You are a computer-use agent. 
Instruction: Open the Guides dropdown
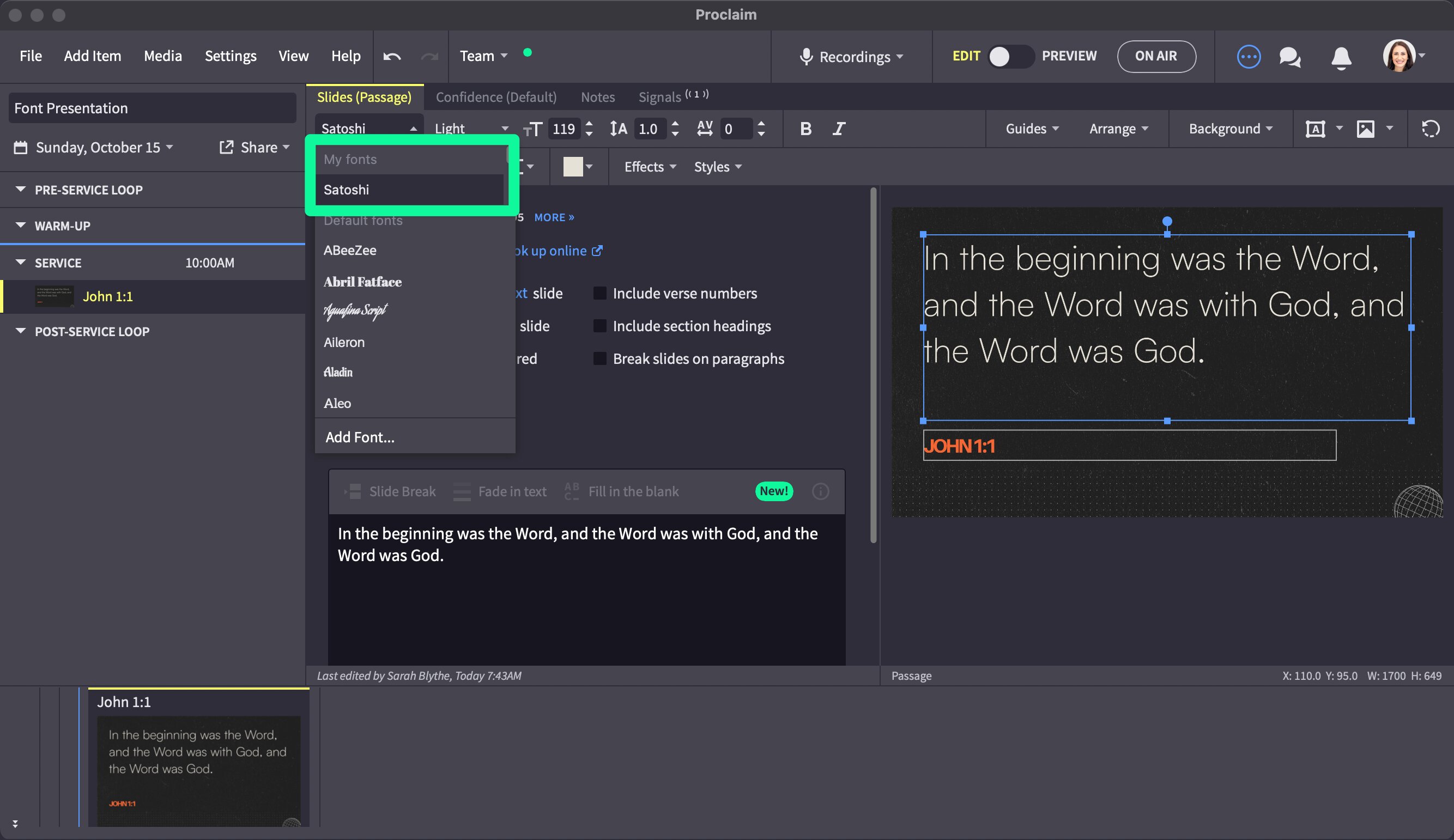pyautogui.click(x=1032, y=129)
